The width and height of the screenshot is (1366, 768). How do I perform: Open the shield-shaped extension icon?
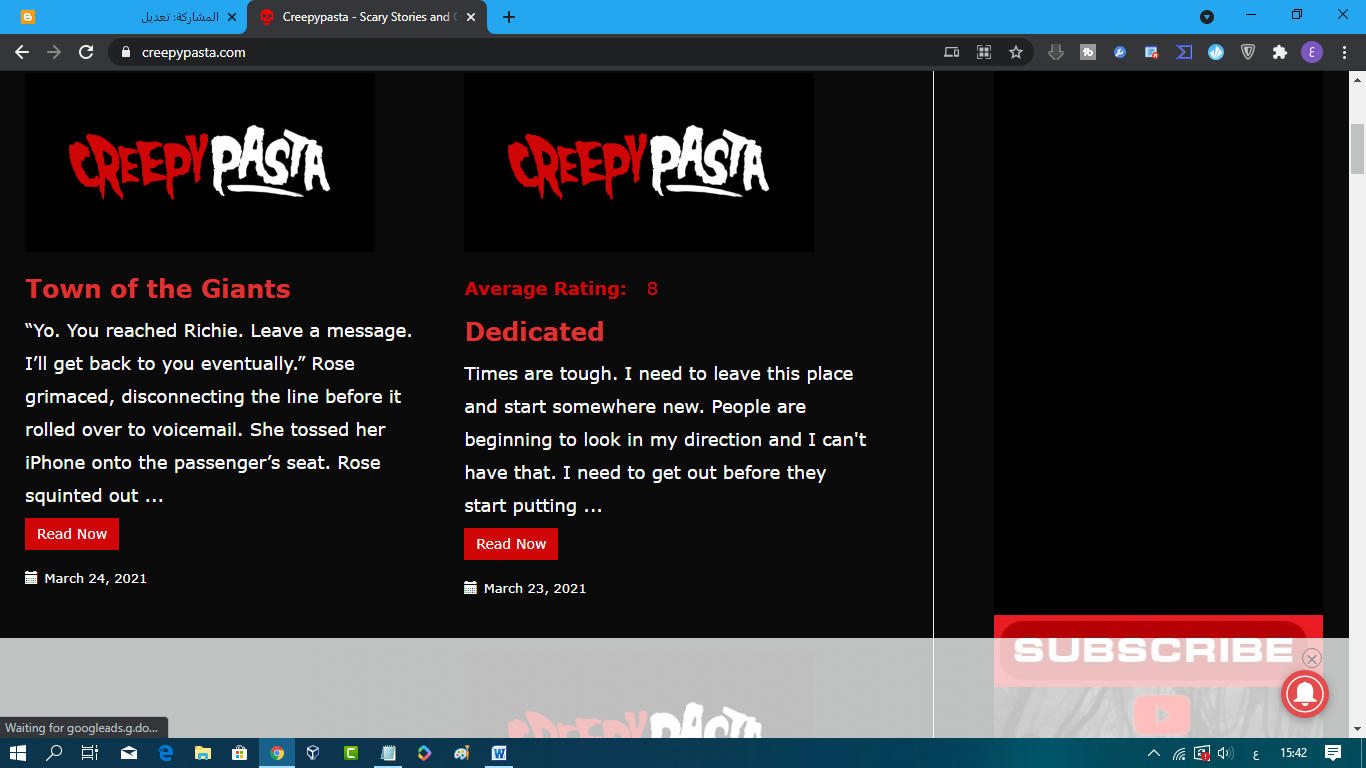pyautogui.click(x=1248, y=52)
